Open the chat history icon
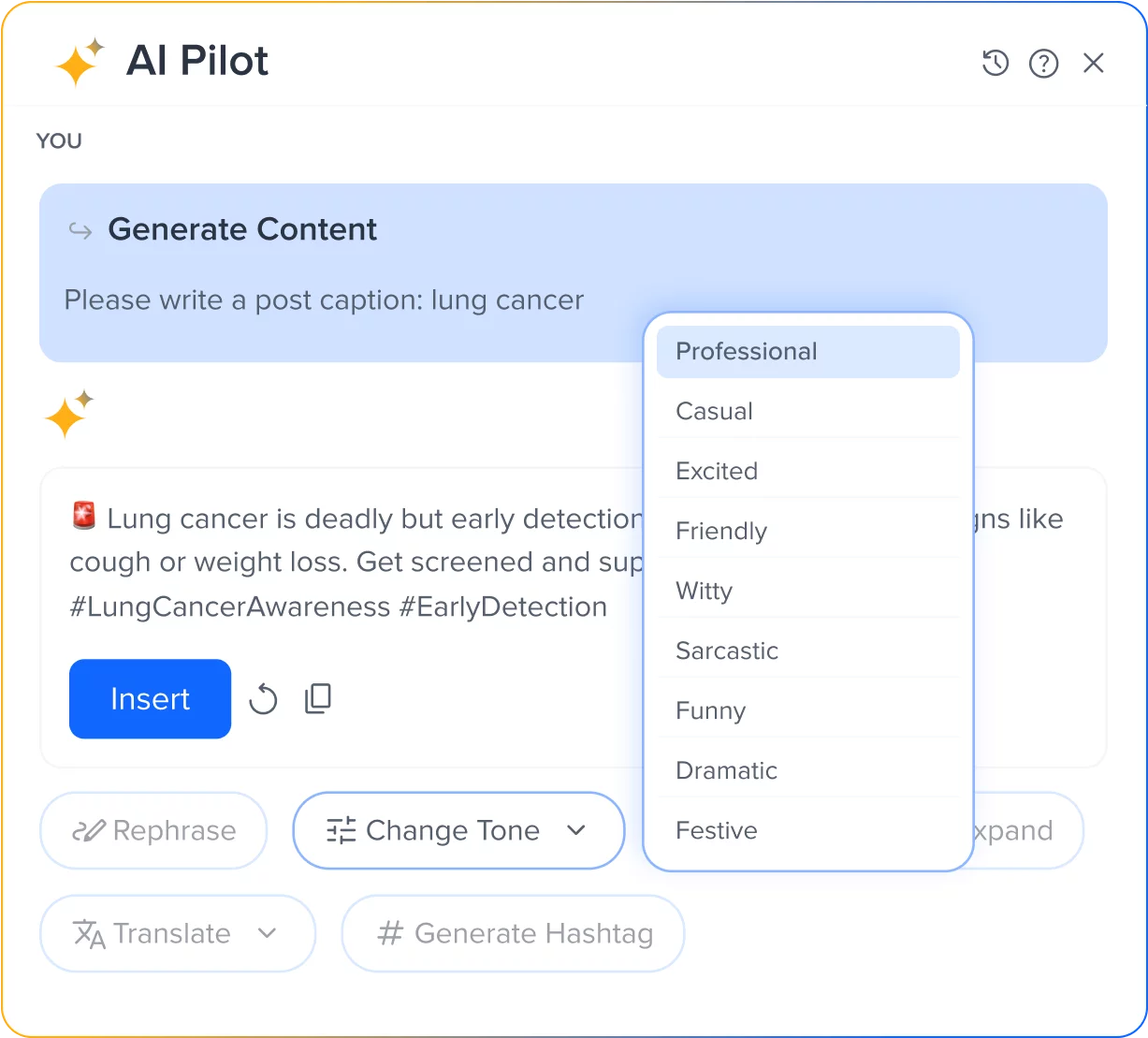 (995, 63)
